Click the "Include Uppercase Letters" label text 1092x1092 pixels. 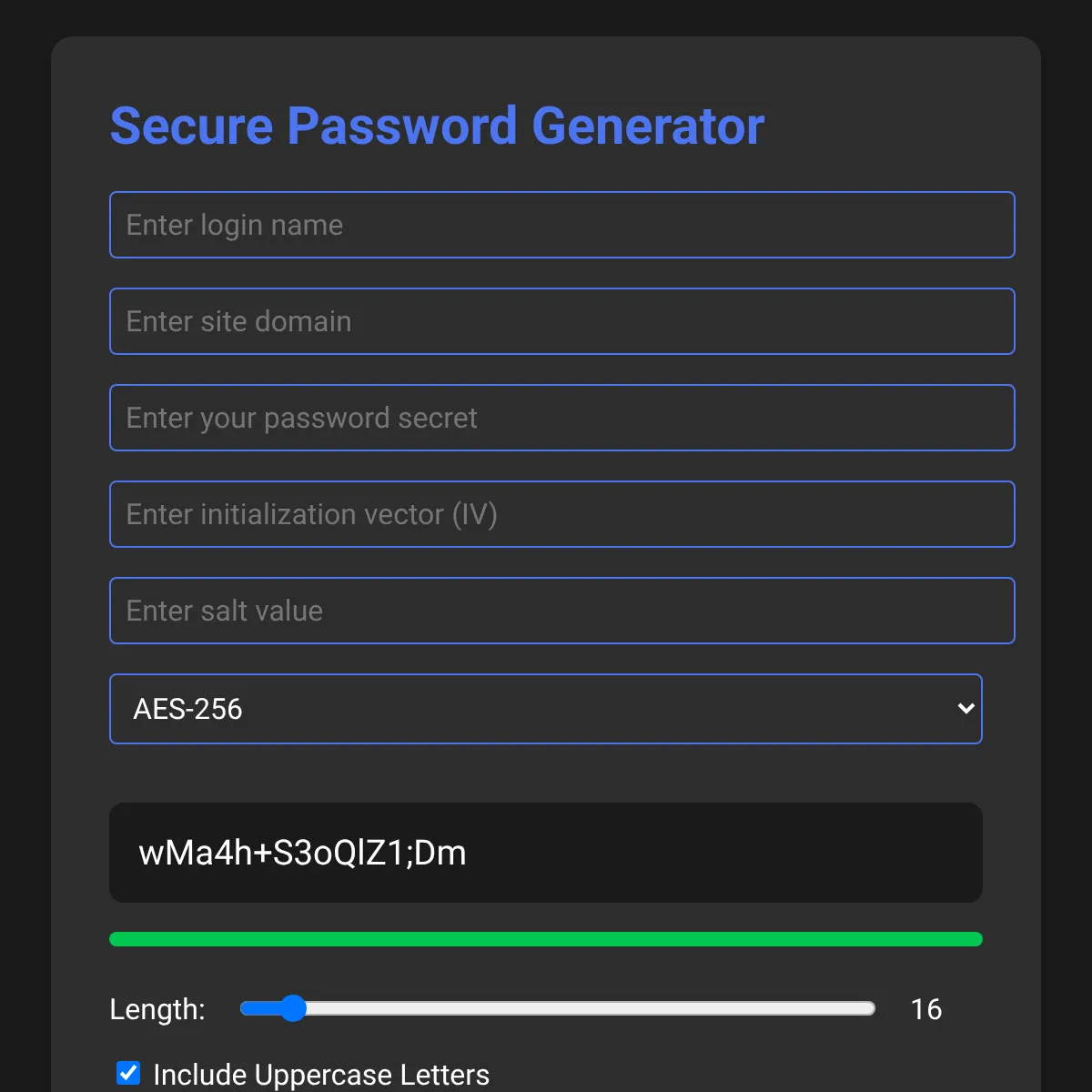point(321,1075)
